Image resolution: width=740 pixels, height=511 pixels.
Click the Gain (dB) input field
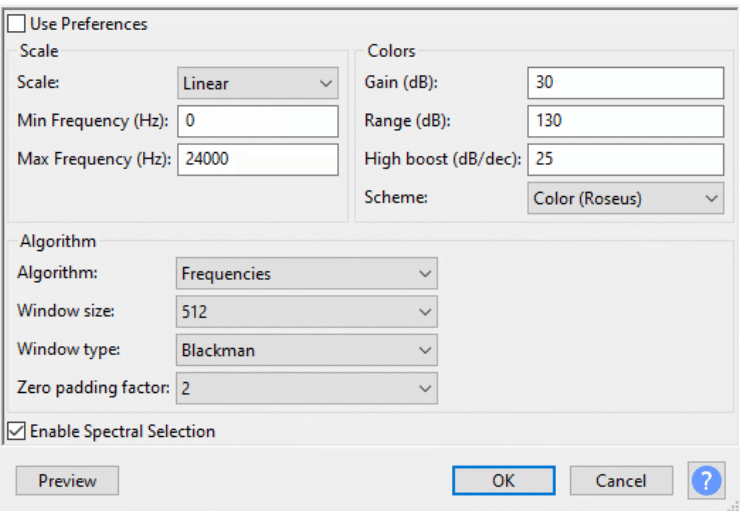click(x=625, y=83)
